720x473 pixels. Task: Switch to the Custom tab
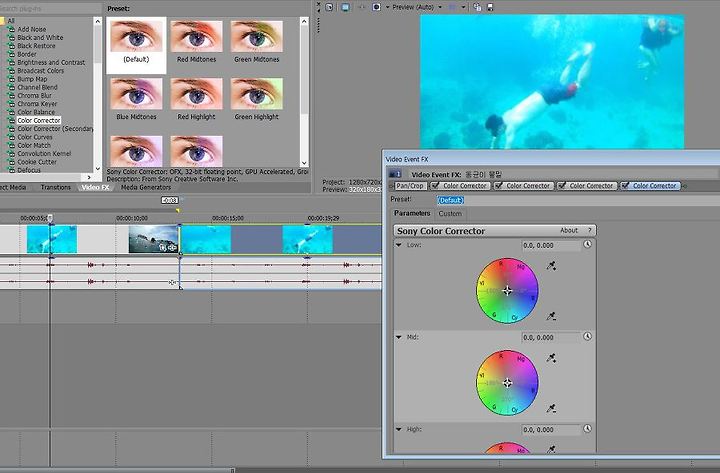pos(450,214)
